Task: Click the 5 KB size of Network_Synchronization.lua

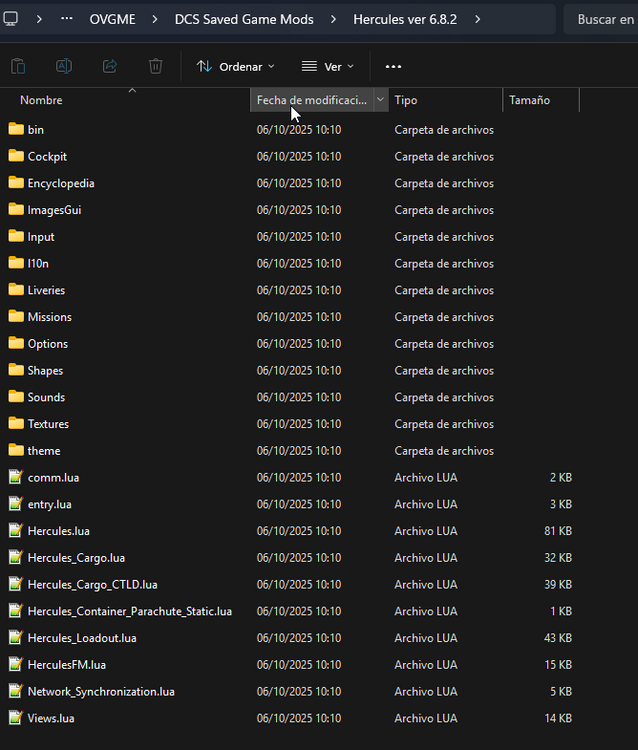Action: point(561,692)
